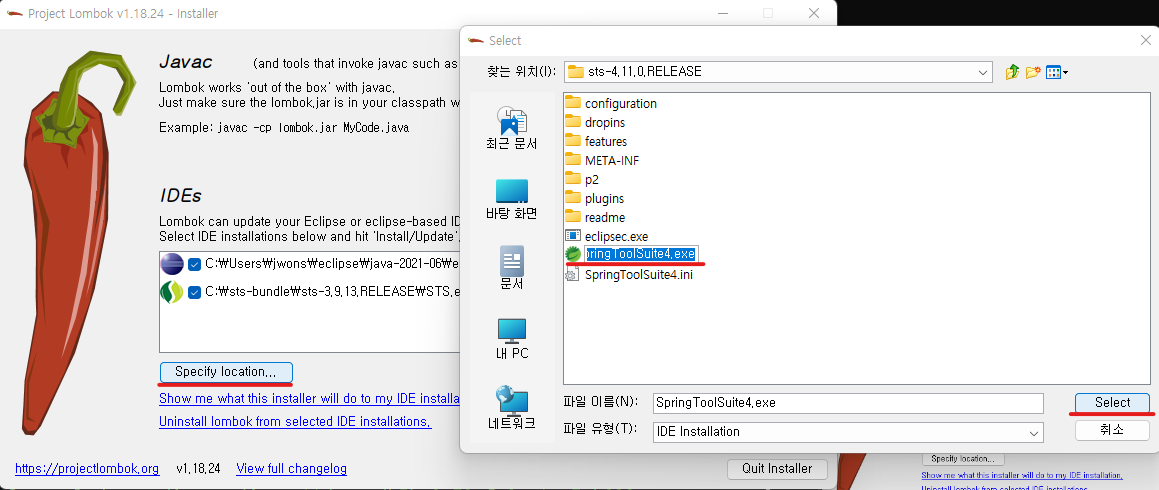Select the SpringToolSuite4.ini file name
The width and height of the screenshot is (1159, 490).
[x=639, y=274]
